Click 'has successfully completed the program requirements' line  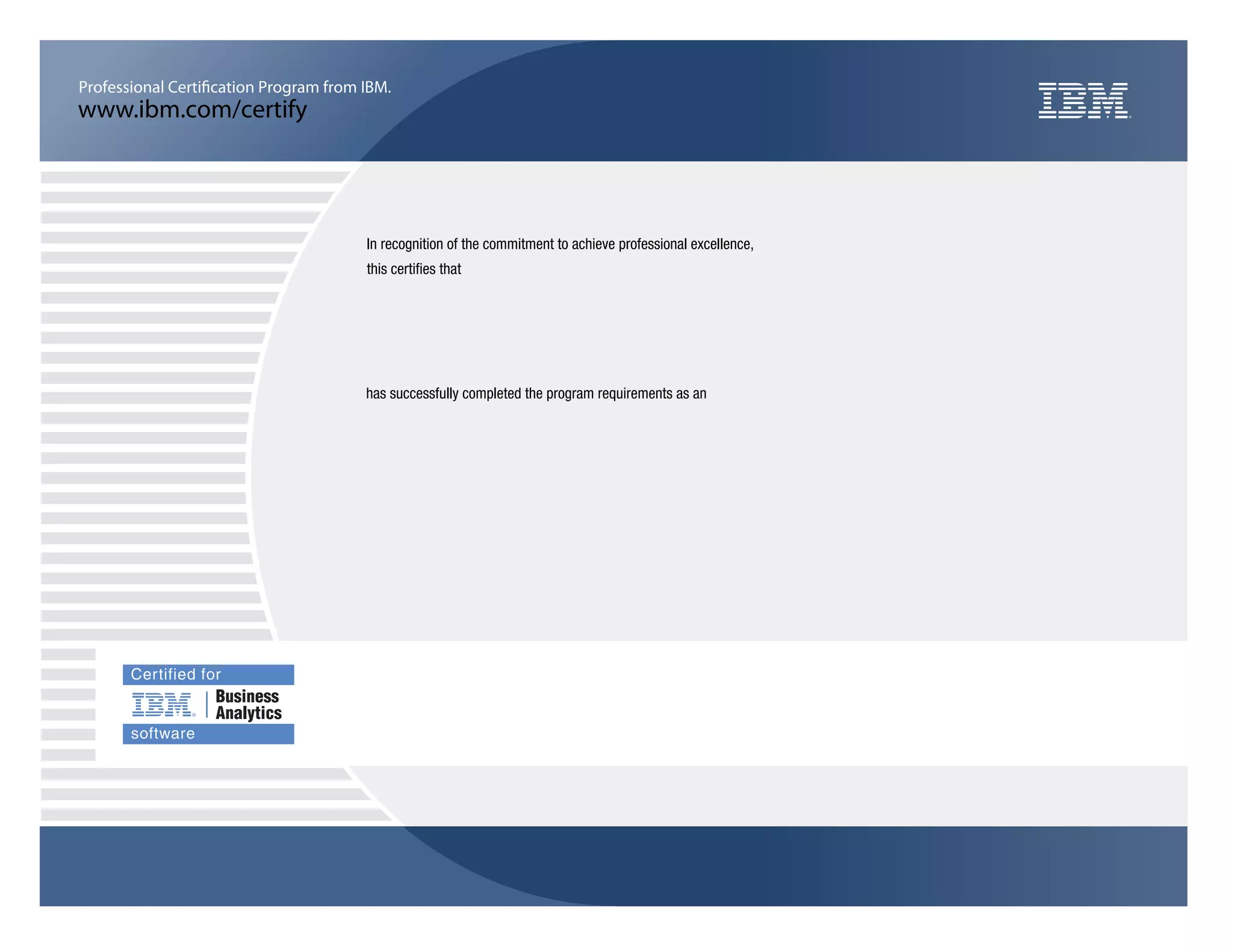click(536, 394)
